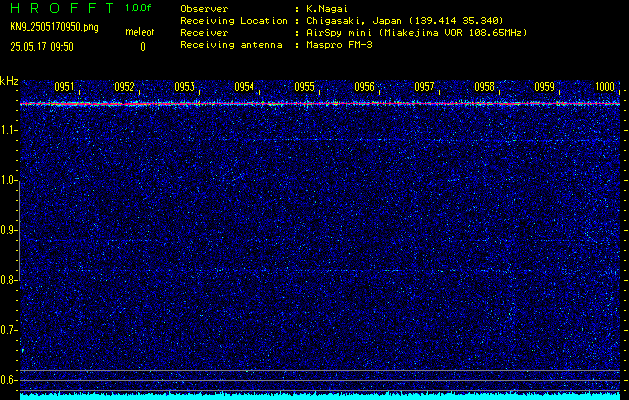Click the 0.7 kHz axis label
Viewport: 629px width, 400px height.
pos(8,330)
